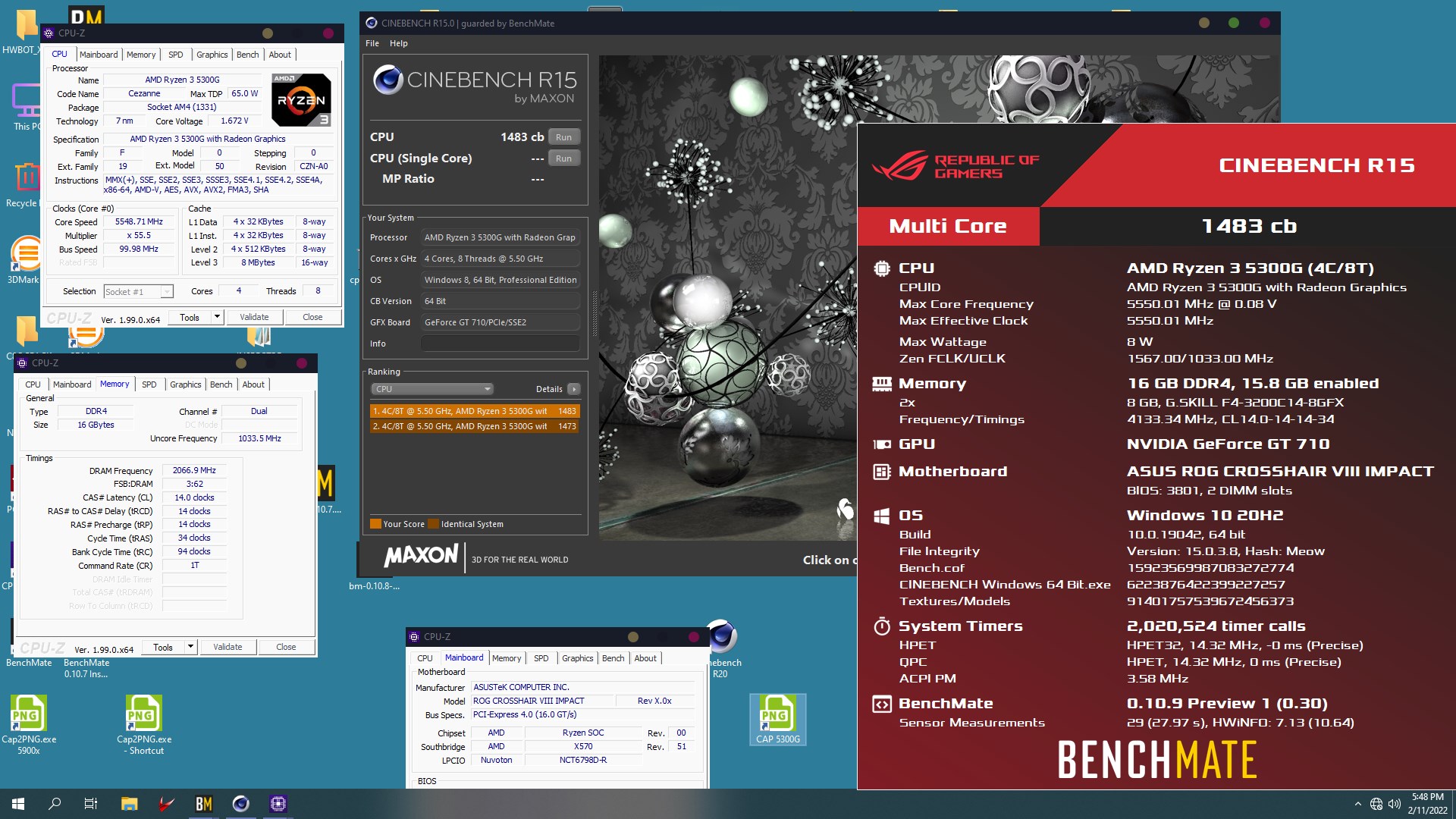Open taskbar search magnifier icon
The width and height of the screenshot is (1456, 819).
tap(55, 804)
